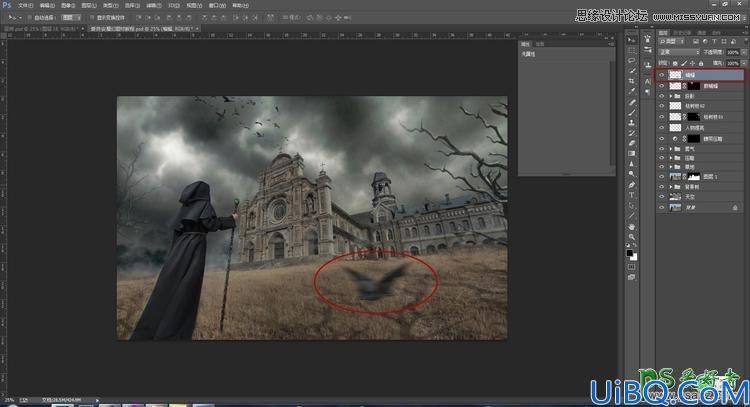Select the Eyedropper tool
The height and width of the screenshot is (407, 750).
point(631,91)
